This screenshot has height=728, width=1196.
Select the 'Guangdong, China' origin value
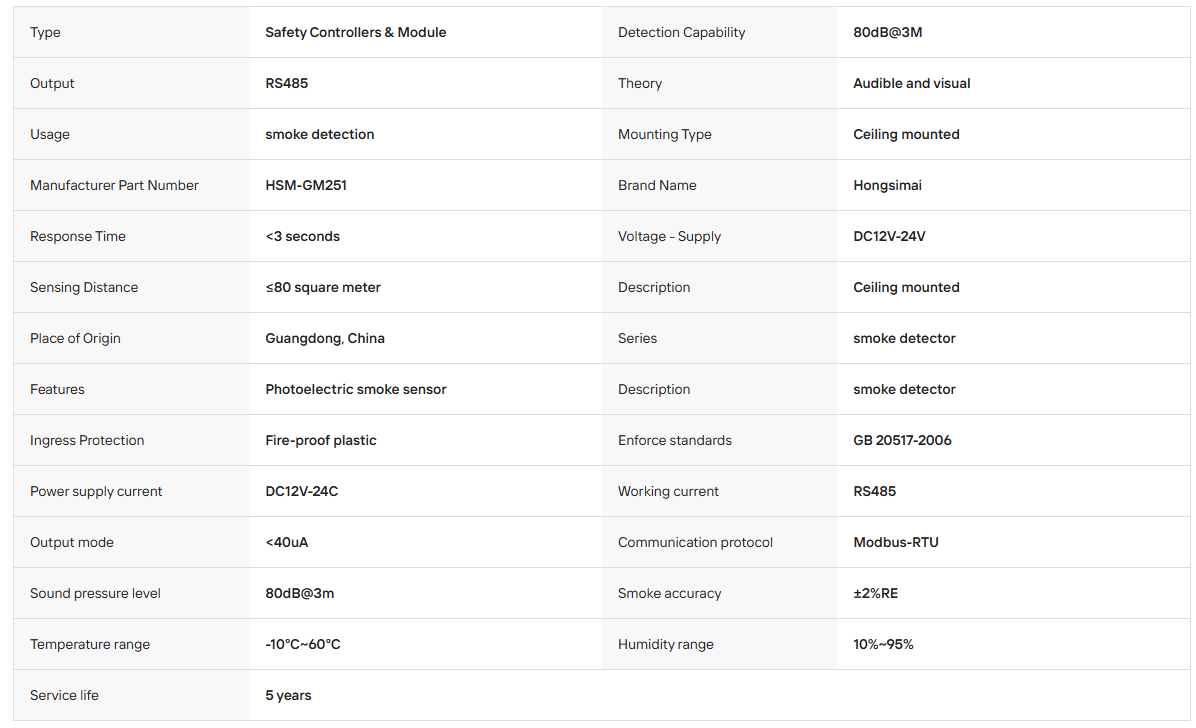click(x=325, y=338)
